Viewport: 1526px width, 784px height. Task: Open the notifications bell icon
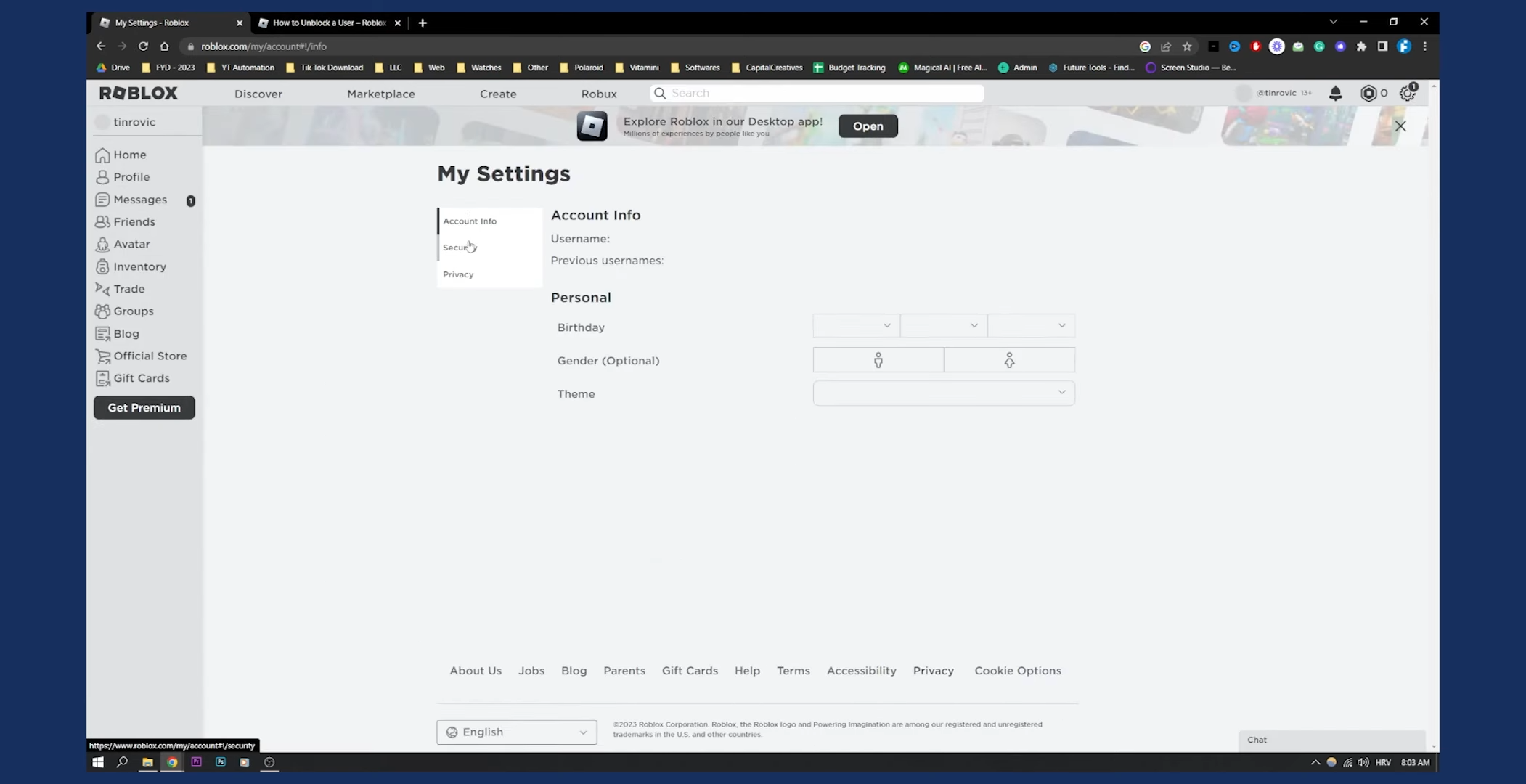click(1335, 93)
